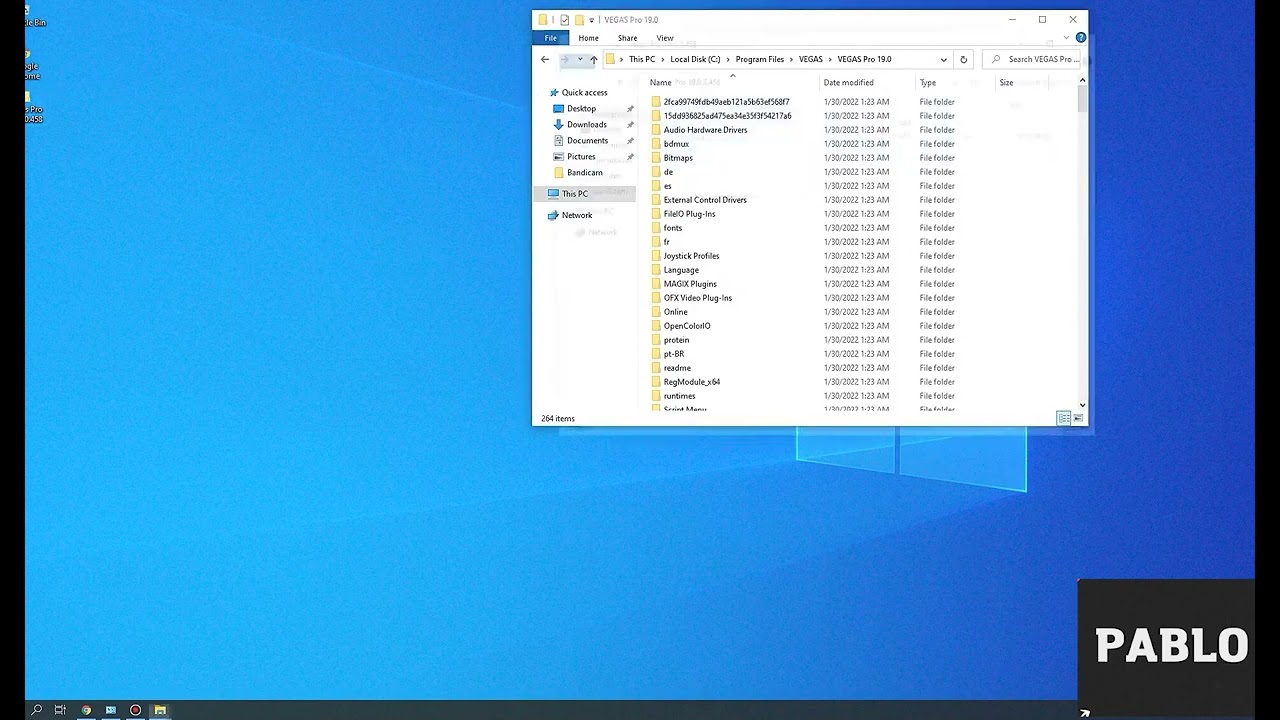Open Explorer Help question mark icon

tap(1081, 38)
